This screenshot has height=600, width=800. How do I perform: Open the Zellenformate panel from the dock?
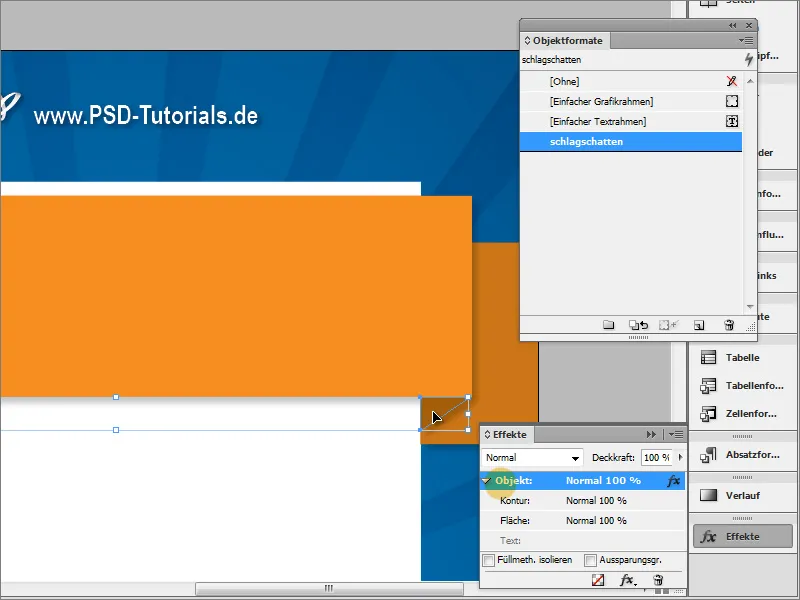point(742,414)
